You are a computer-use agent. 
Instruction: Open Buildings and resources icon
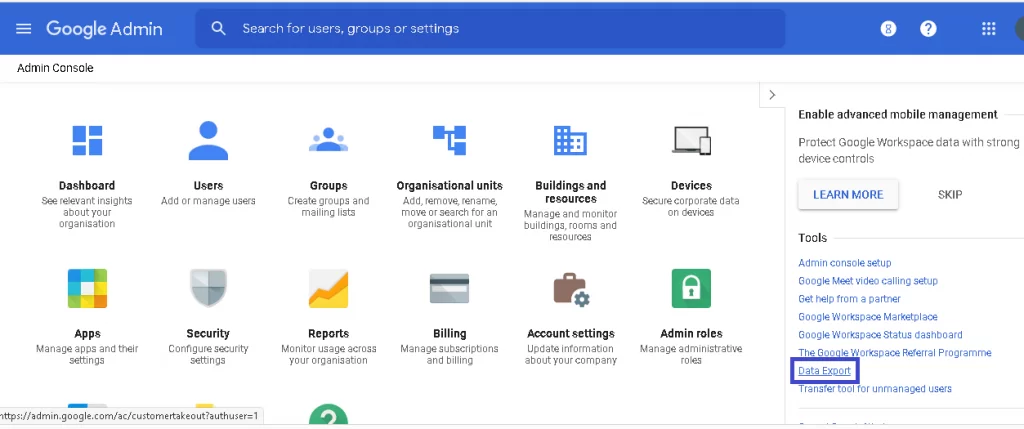[x=570, y=141]
